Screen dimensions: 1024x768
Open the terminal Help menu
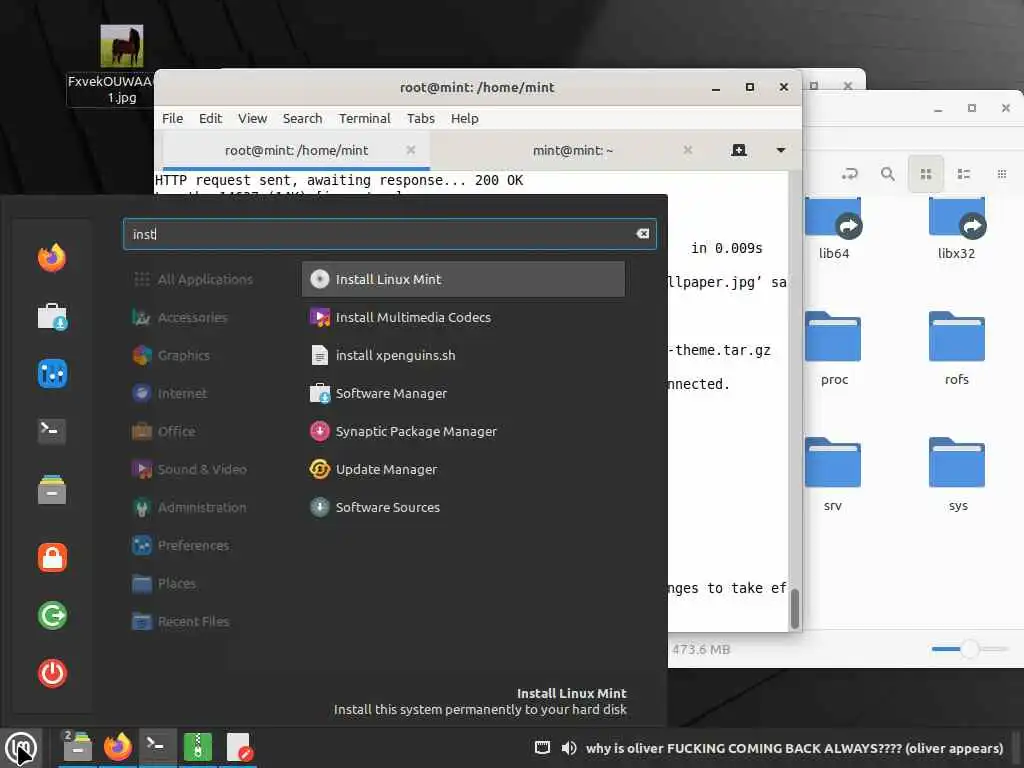464,118
